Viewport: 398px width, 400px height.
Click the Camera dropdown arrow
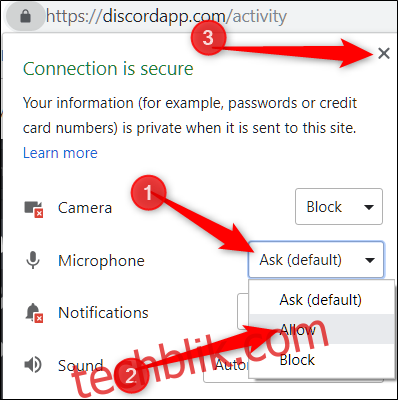coord(369,207)
